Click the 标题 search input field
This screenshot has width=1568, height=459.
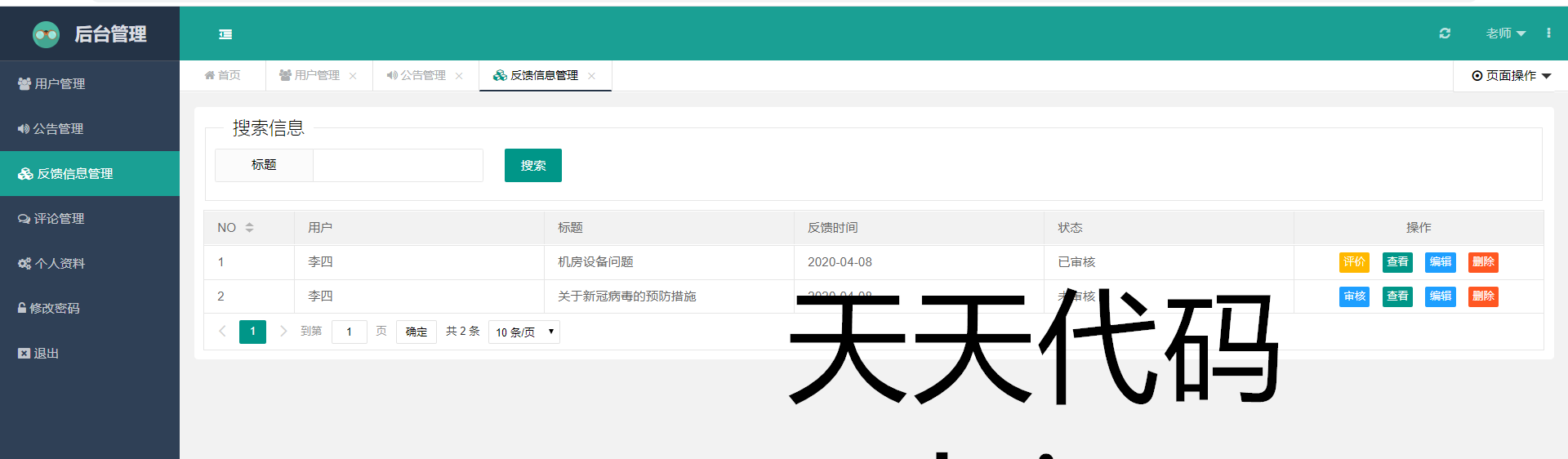click(398, 166)
